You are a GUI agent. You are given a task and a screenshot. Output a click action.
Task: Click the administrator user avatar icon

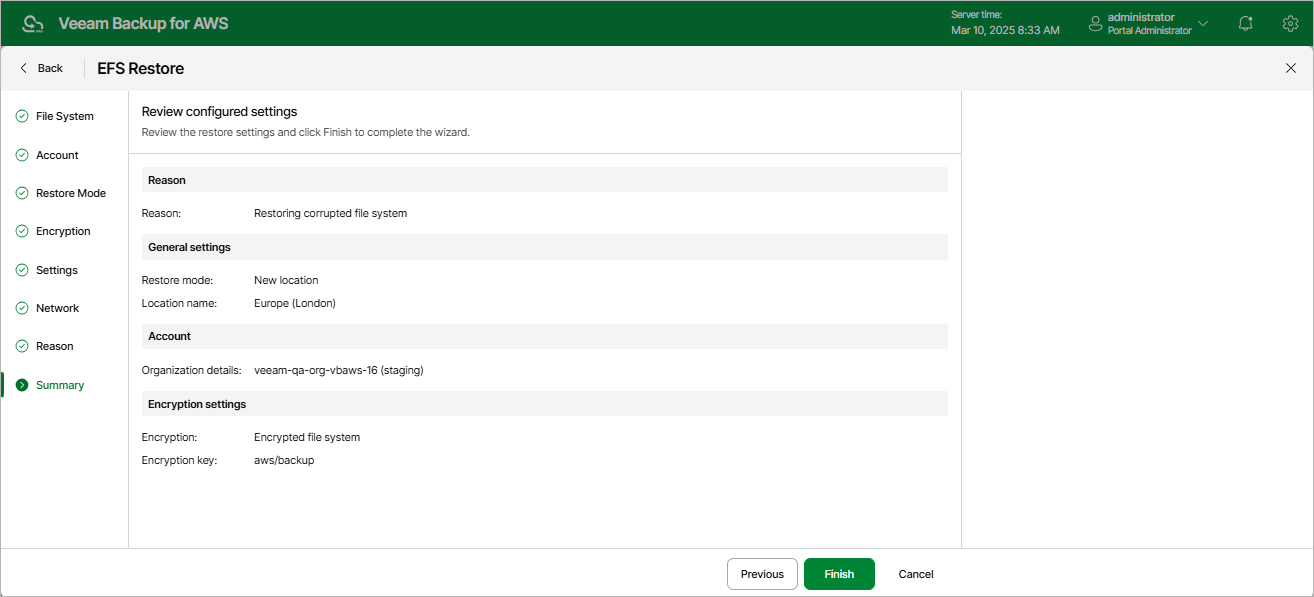[x=1095, y=23]
